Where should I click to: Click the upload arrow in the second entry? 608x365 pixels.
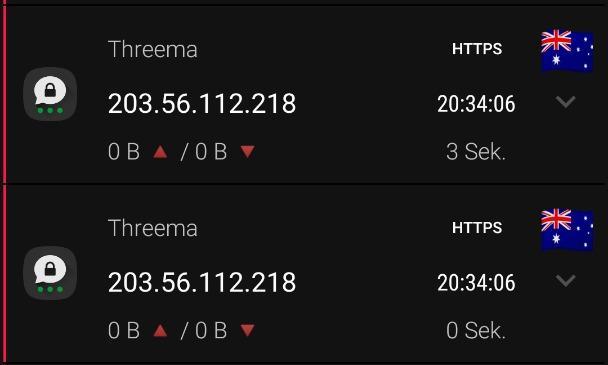coord(160,330)
